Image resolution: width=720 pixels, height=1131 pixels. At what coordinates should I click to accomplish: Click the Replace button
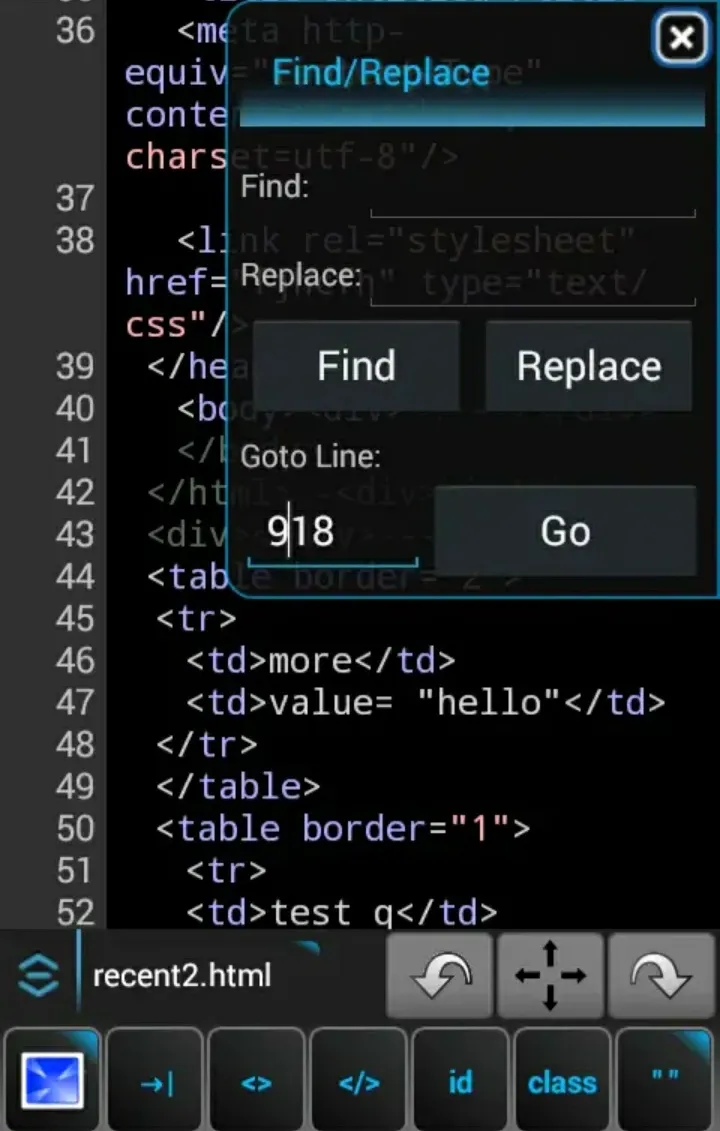589,366
